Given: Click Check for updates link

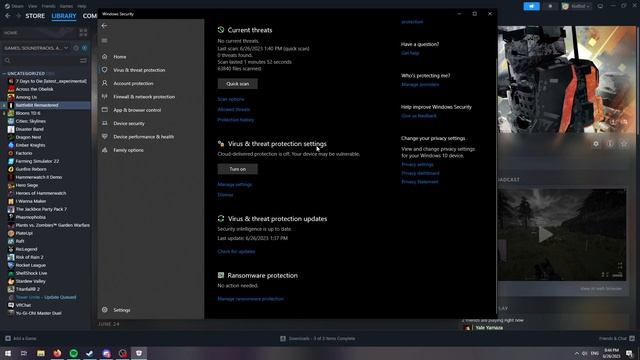Looking at the screenshot, I should (x=236, y=251).
